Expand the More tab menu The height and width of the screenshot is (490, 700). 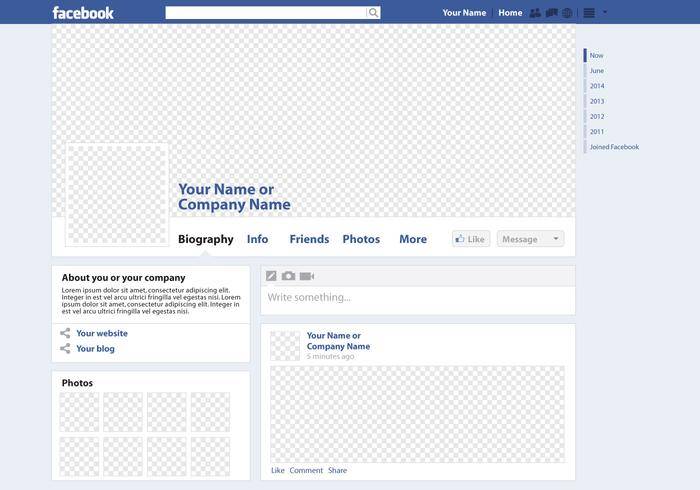413,239
